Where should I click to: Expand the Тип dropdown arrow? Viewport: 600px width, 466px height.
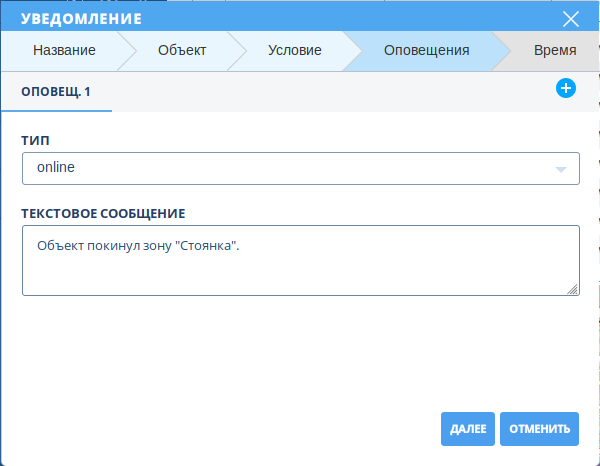pyautogui.click(x=561, y=169)
